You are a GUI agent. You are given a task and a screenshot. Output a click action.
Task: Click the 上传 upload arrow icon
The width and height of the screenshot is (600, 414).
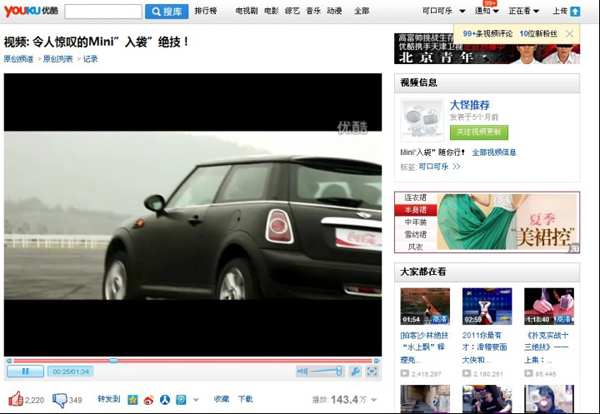[575, 11]
